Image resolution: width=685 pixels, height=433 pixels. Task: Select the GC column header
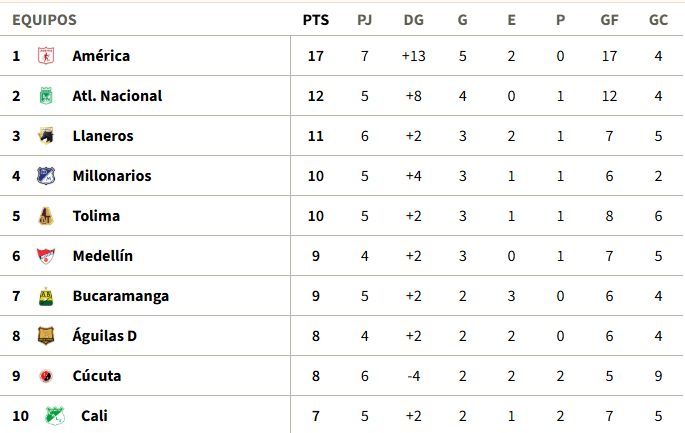point(658,20)
